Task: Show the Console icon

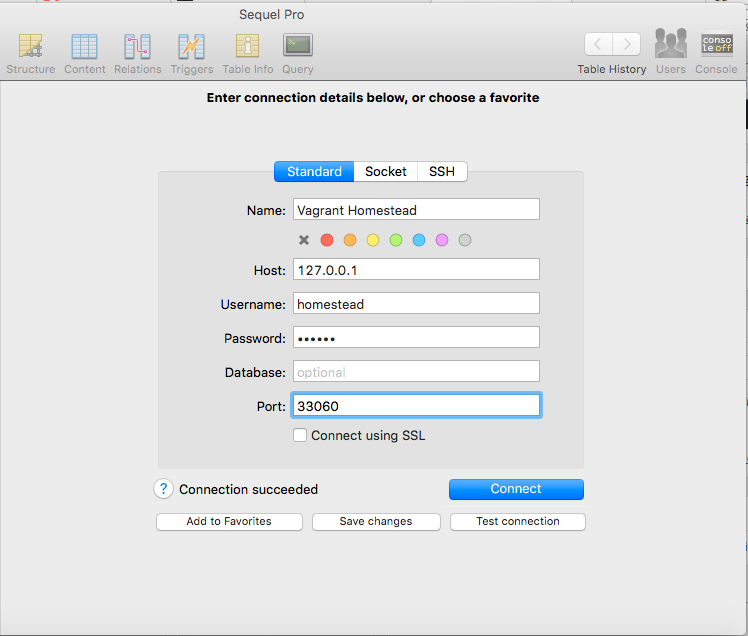Action: click(717, 44)
